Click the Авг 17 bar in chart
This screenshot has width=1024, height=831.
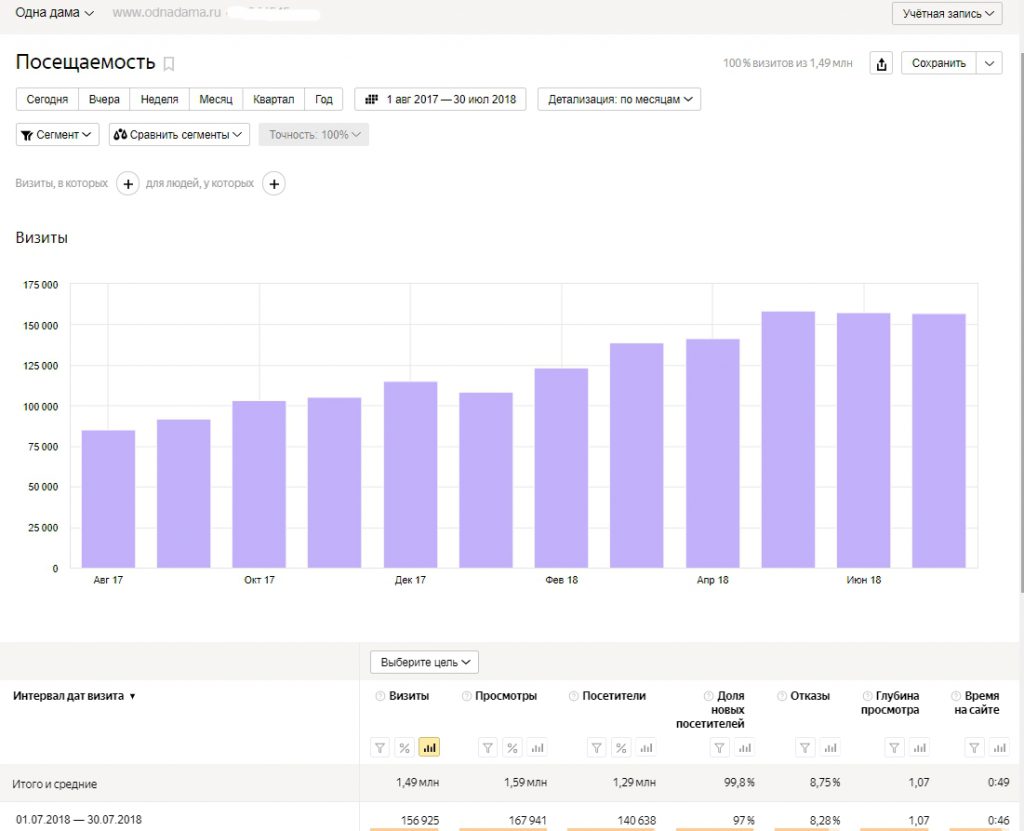(108, 499)
